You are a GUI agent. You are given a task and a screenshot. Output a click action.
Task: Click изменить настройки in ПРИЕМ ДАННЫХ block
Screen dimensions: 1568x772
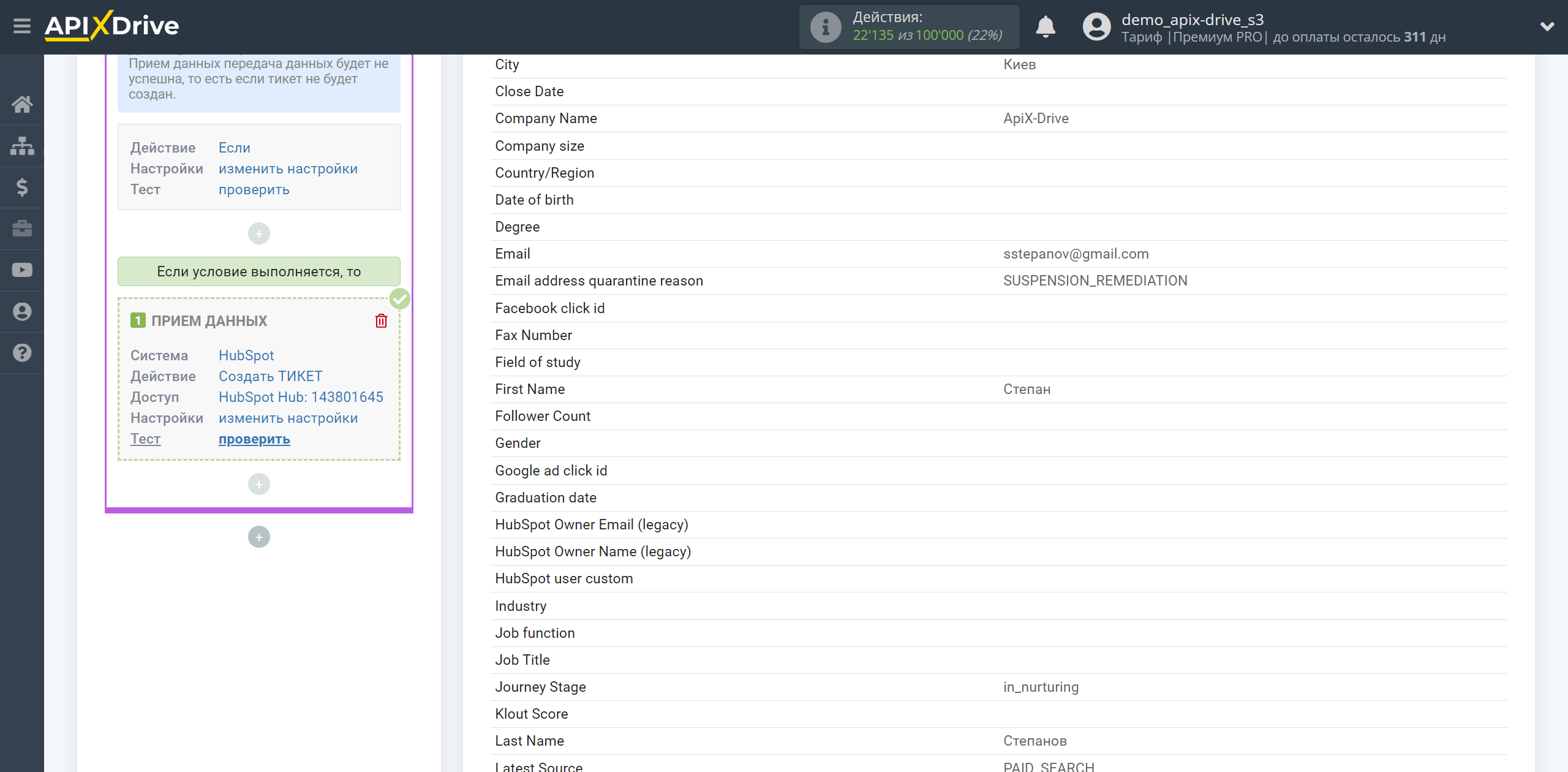288,418
